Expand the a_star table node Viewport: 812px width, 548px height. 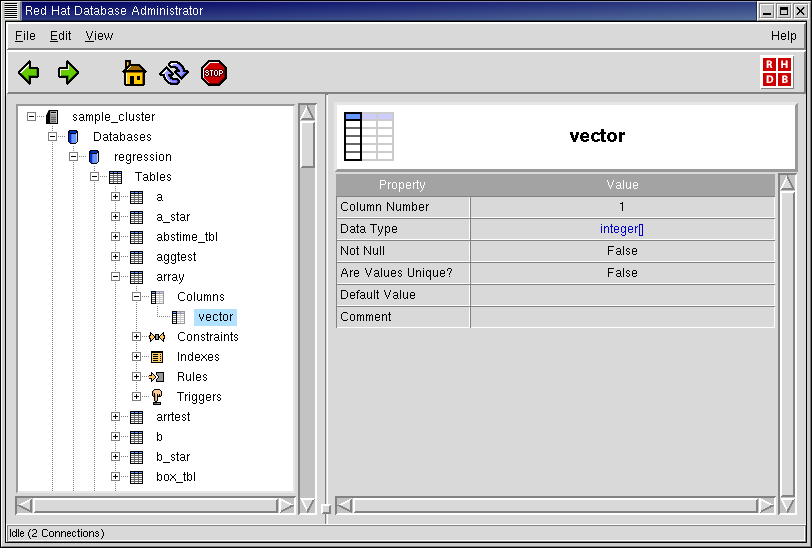(115, 217)
